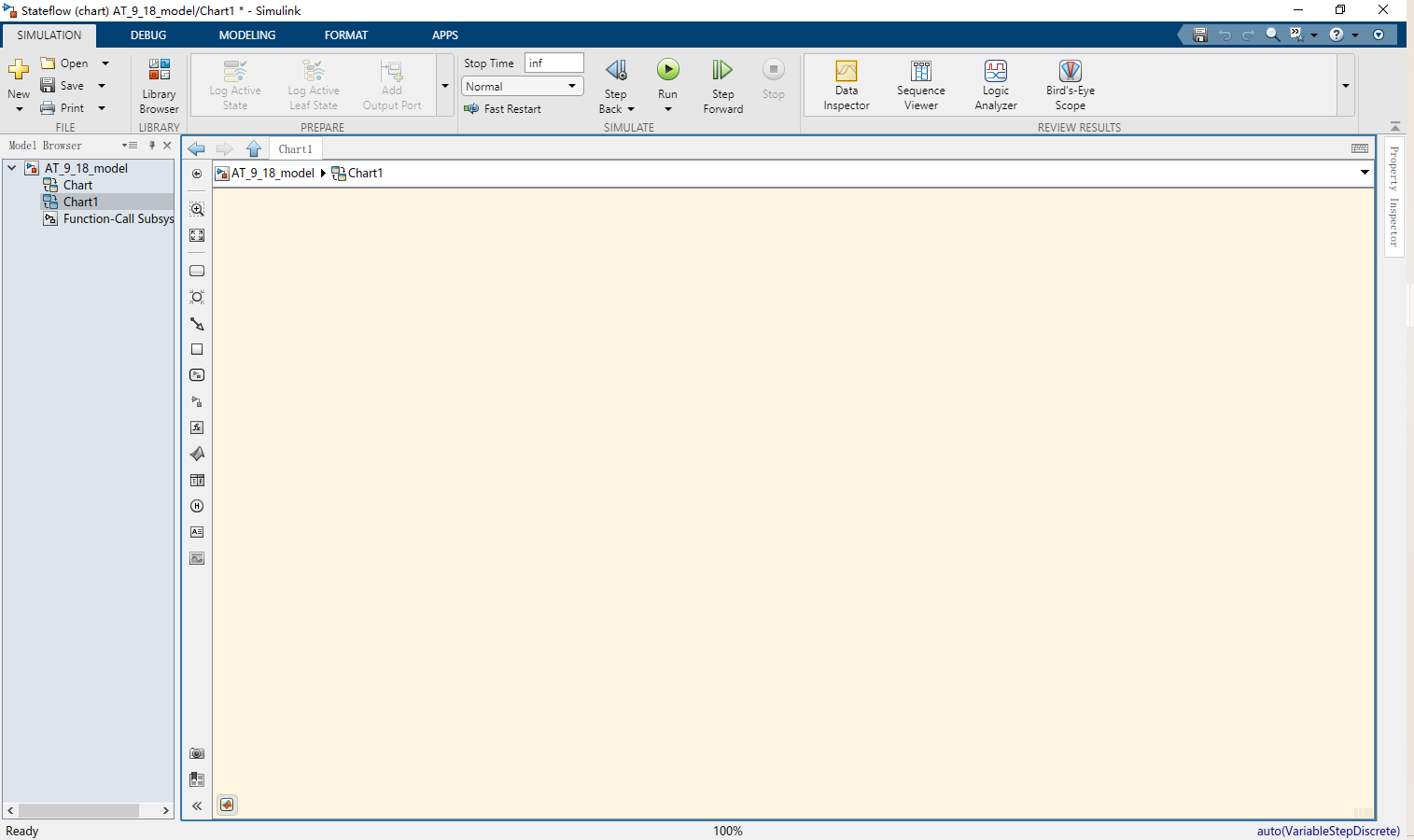Add a State from the palette
1414x840 pixels.
[197, 271]
